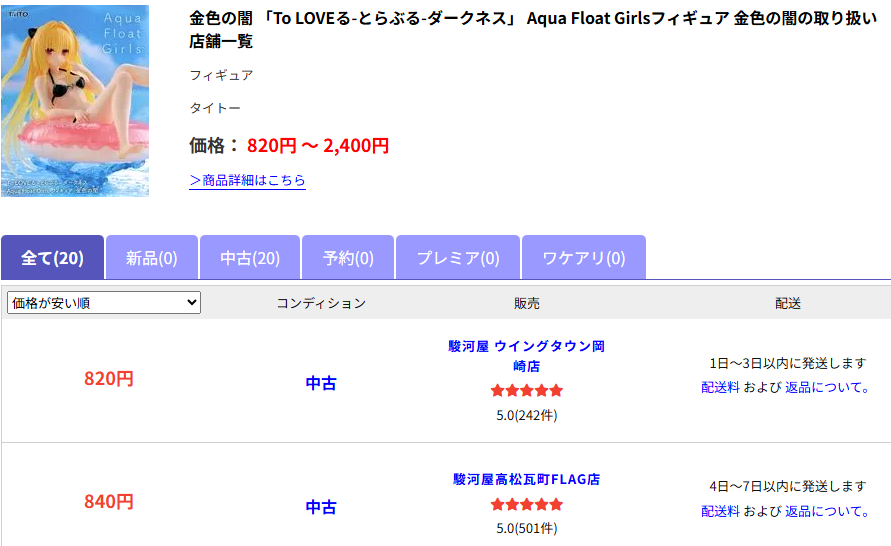Open the 商品詳細はこちら product details link
891x546 pixels.
[247, 180]
